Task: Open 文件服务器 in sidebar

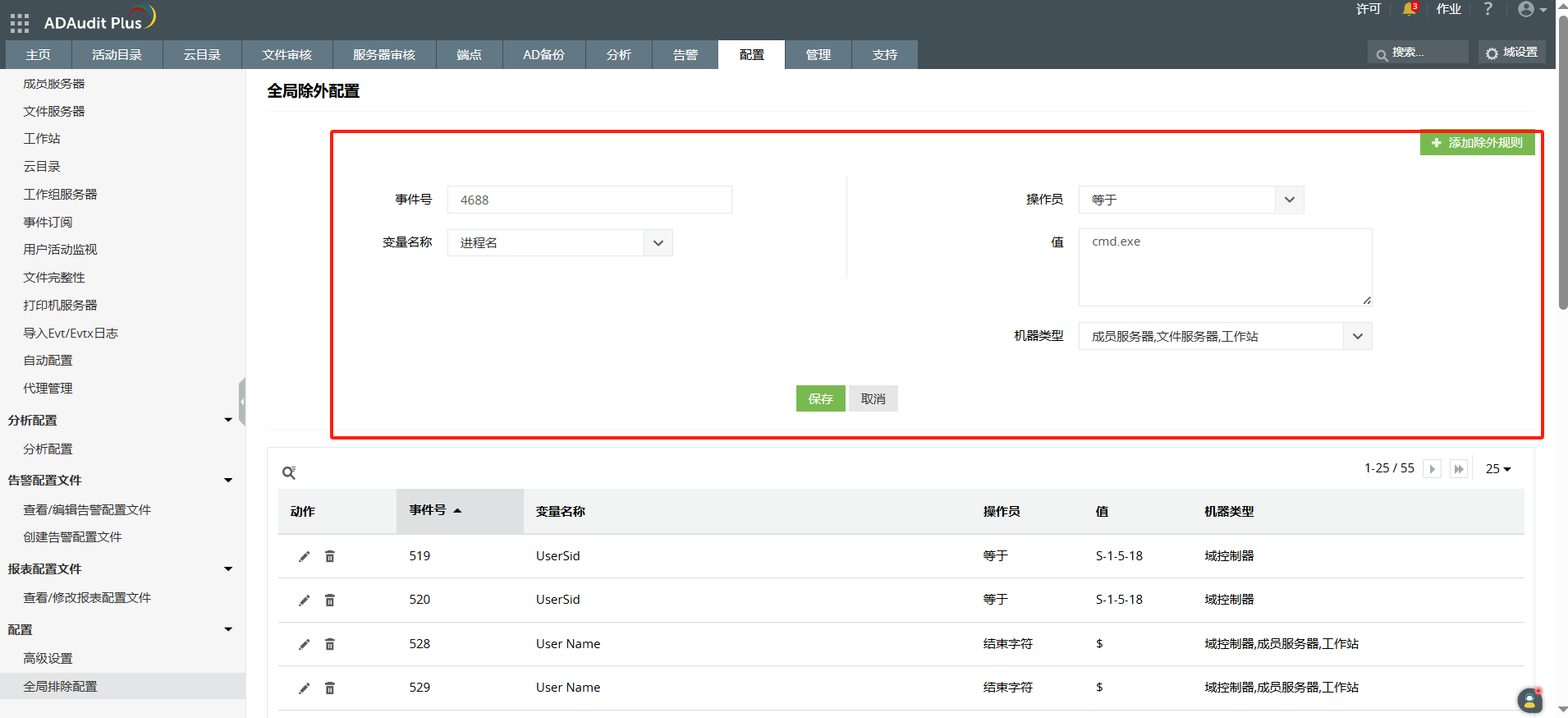Action: [53, 111]
